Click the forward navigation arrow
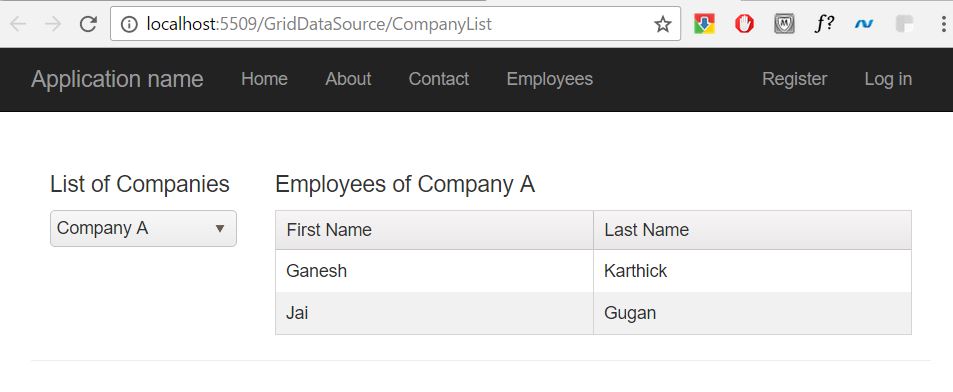953x392 pixels. 53,24
